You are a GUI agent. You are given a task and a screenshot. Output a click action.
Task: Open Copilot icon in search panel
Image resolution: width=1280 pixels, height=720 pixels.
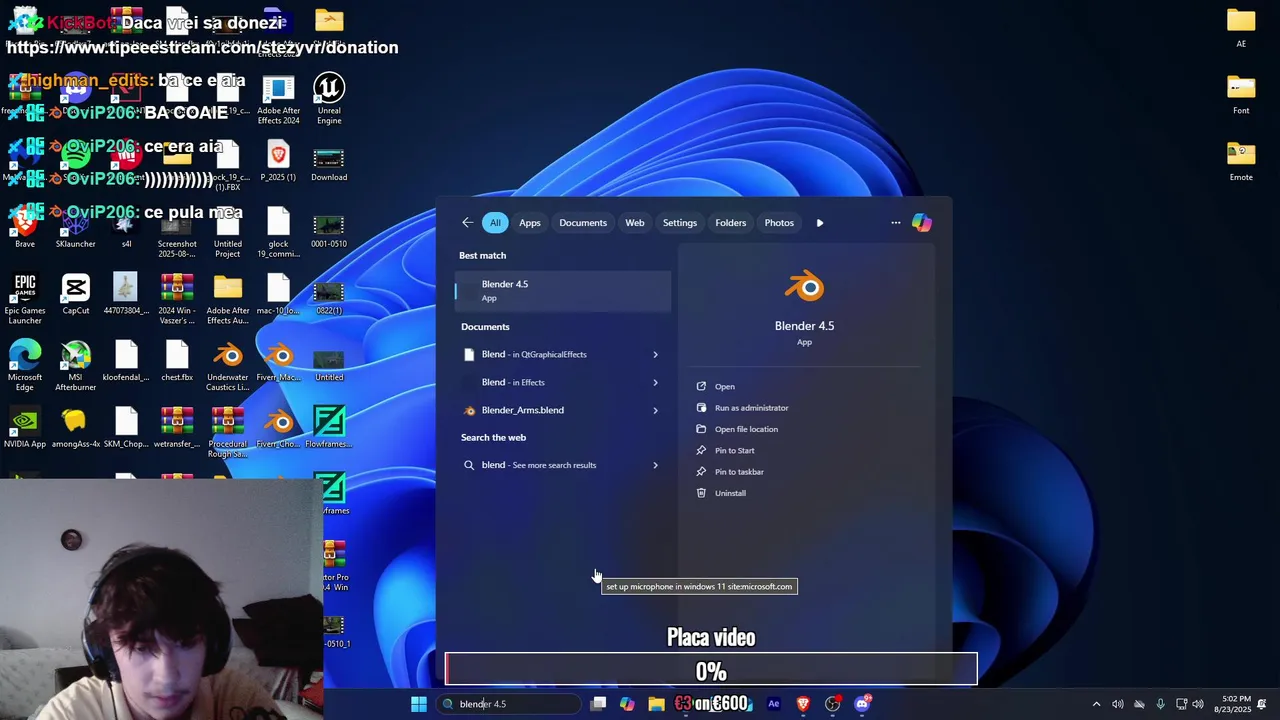(922, 223)
